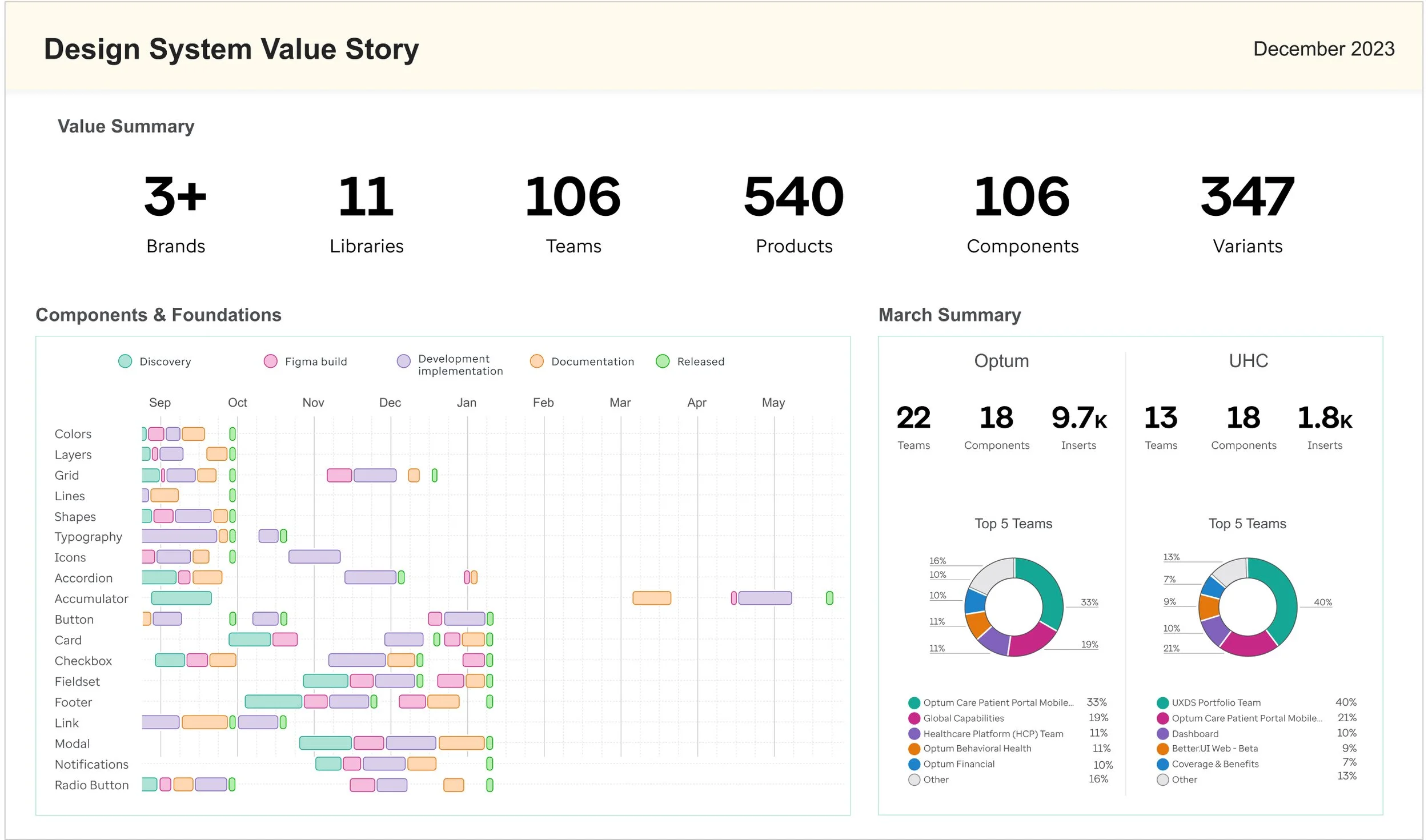Click the Development implementation legend circle
The image size is (1428, 840).
[404, 361]
